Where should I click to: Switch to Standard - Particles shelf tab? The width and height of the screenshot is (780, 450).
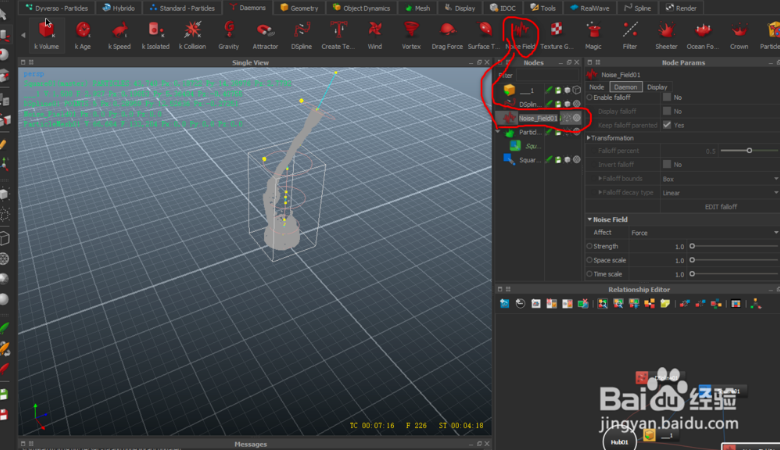tap(182, 7)
